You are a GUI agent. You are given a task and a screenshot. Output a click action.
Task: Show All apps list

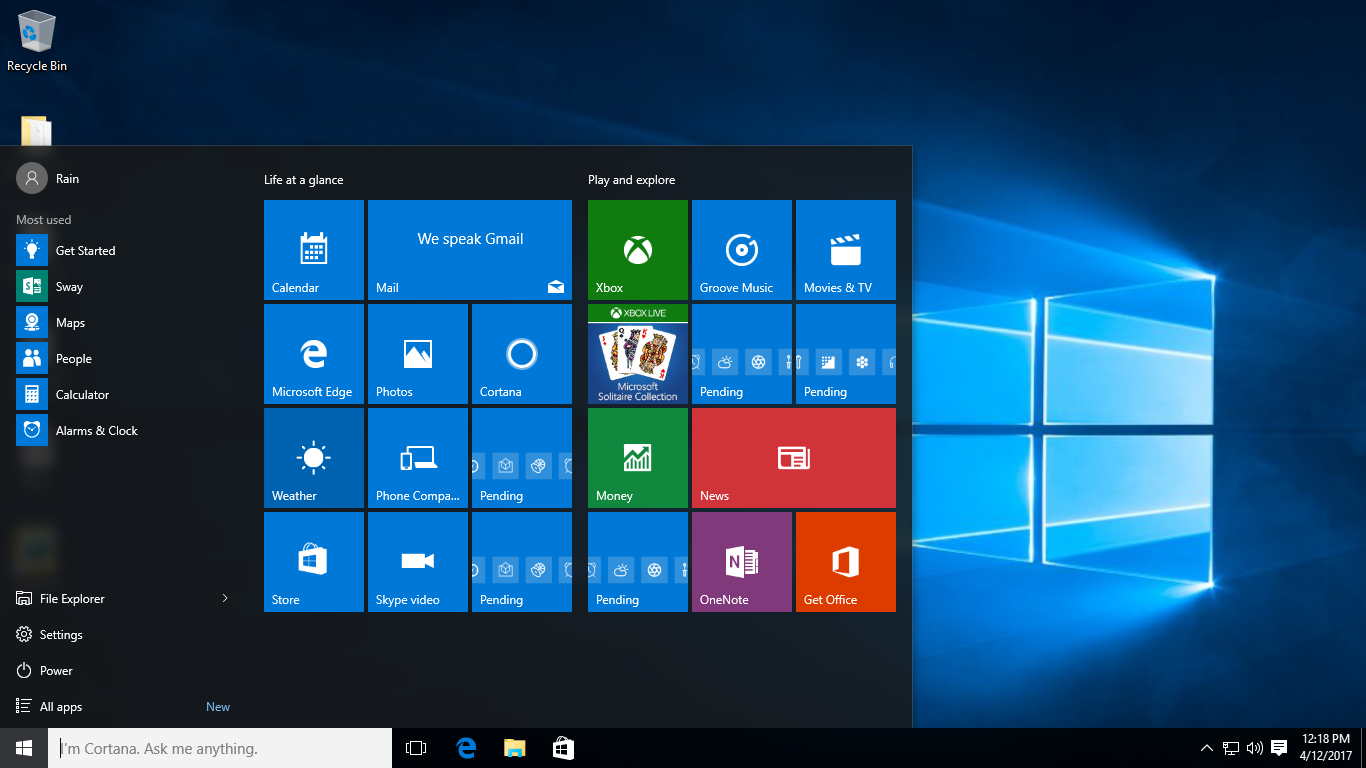124,706
